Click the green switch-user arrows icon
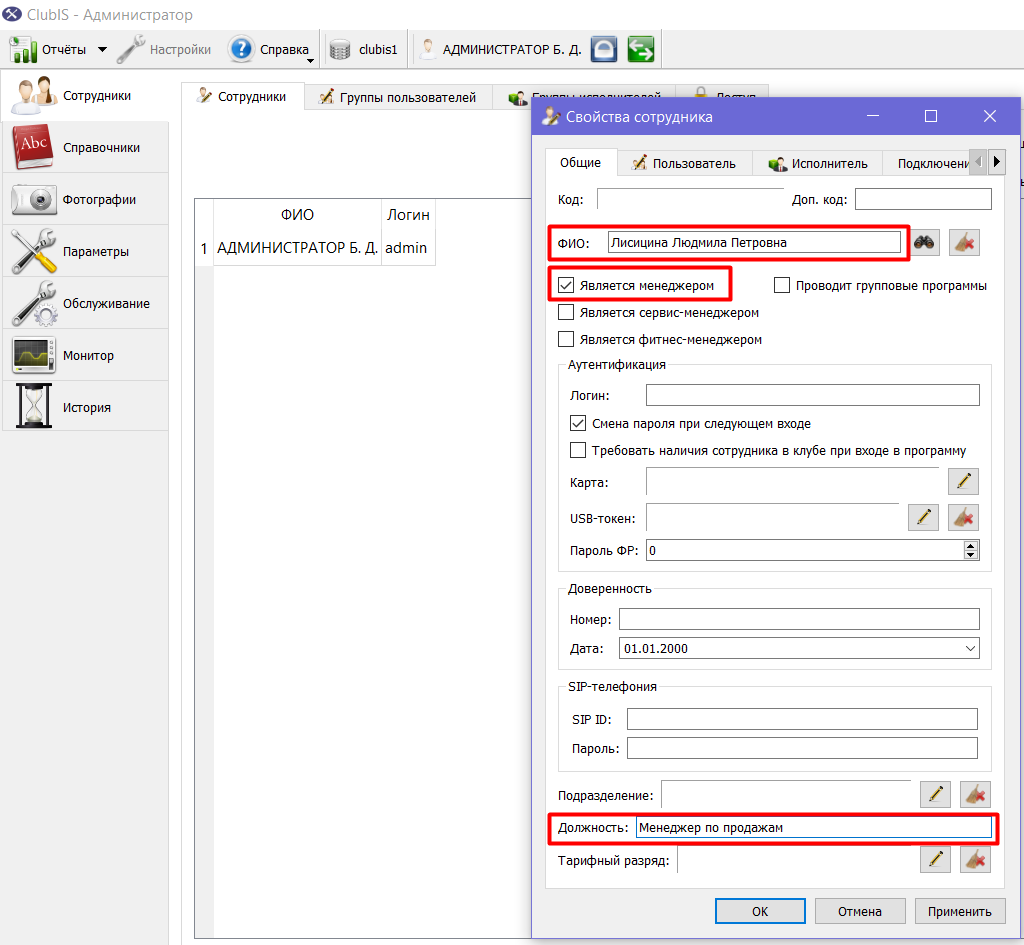This screenshot has width=1024, height=945. coord(641,49)
